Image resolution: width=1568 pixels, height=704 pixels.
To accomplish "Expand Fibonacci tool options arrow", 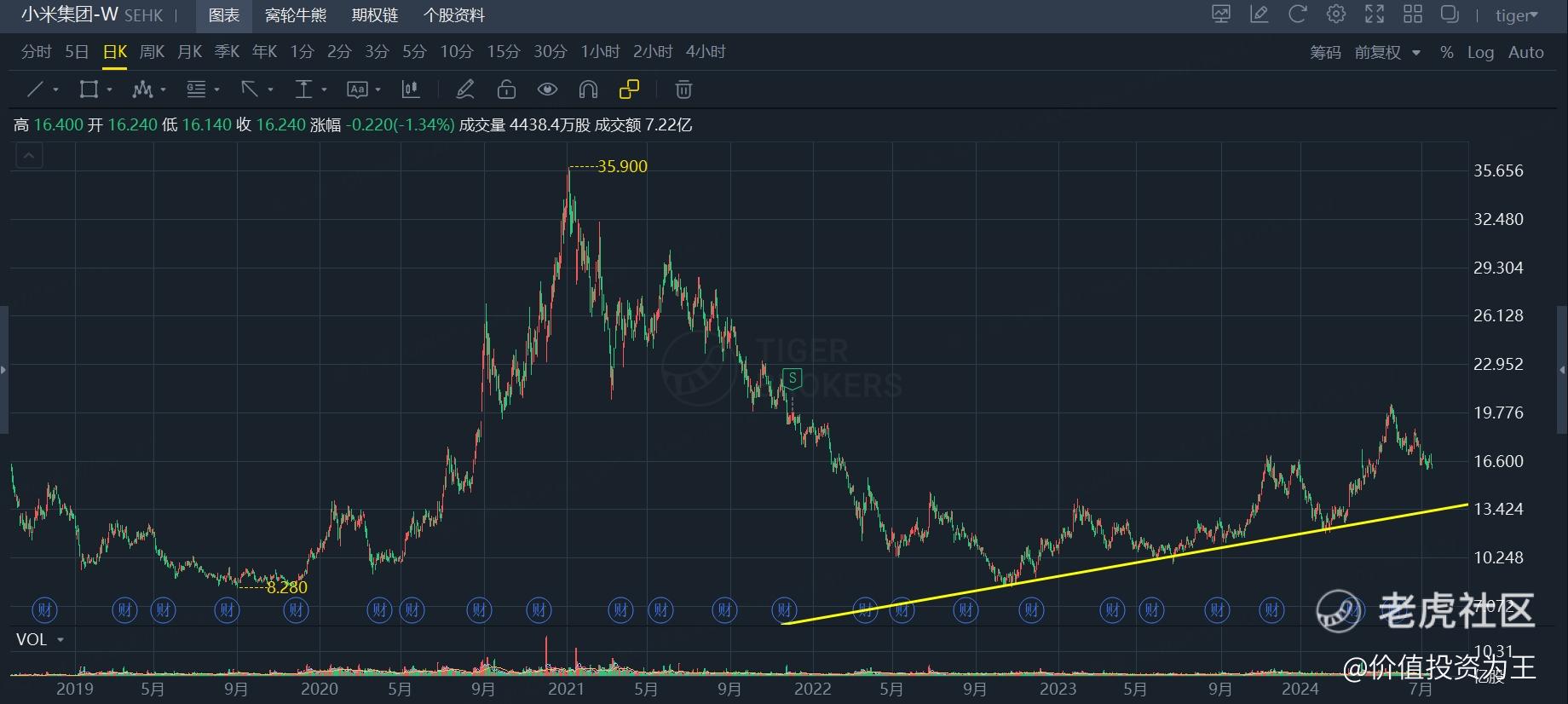I will click(x=217, y=89).
